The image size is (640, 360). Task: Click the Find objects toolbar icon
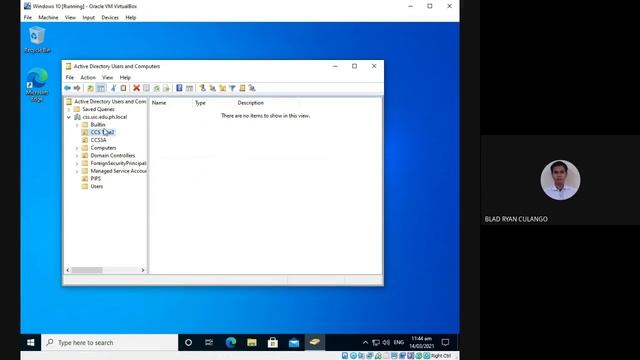tap(242, 88)
